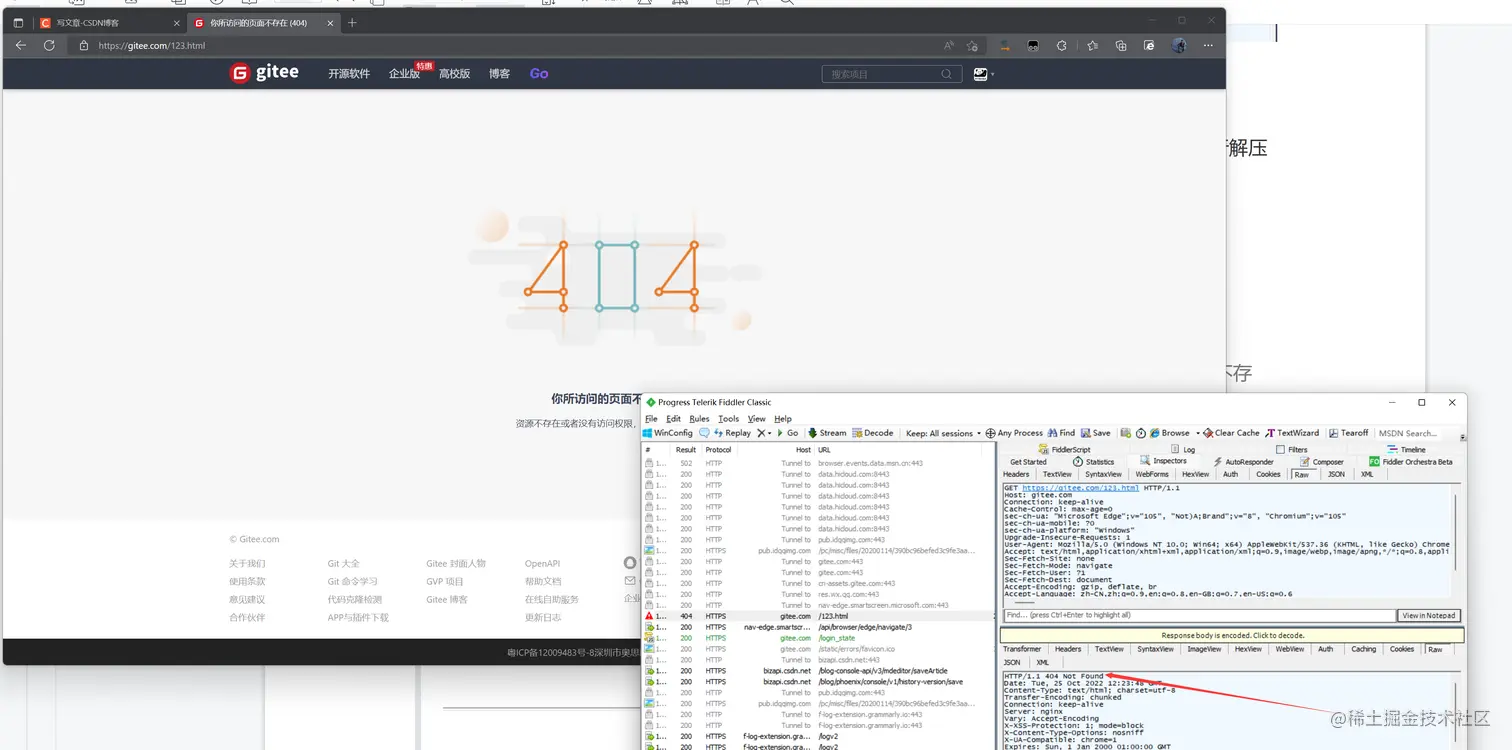1512x750 pixels.
Task: Switch to the 写文章-CSDN博客 browser tab
Action: (109, 22)
